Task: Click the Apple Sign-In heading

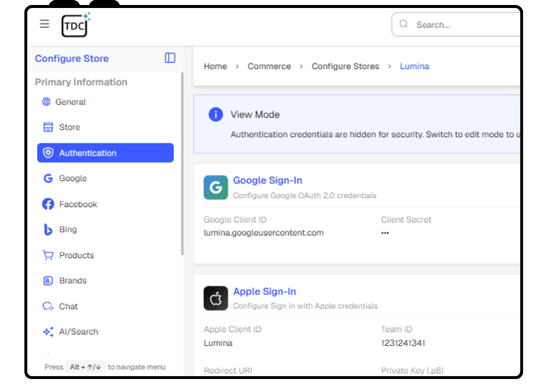Action: pos(264,291)
